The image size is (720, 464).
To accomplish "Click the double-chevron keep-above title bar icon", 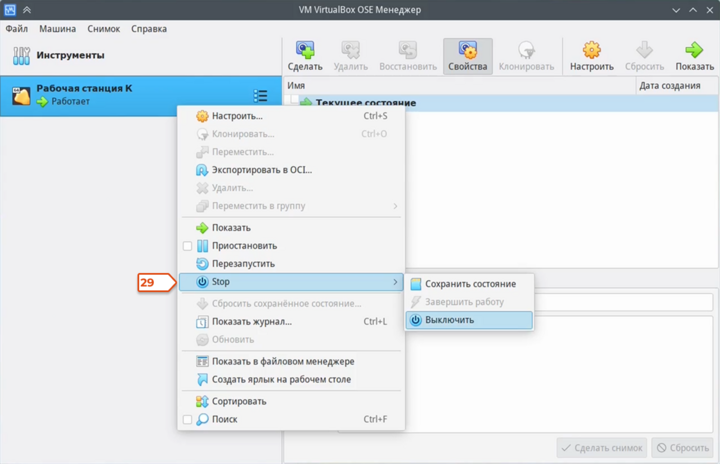I will point(27,10).
